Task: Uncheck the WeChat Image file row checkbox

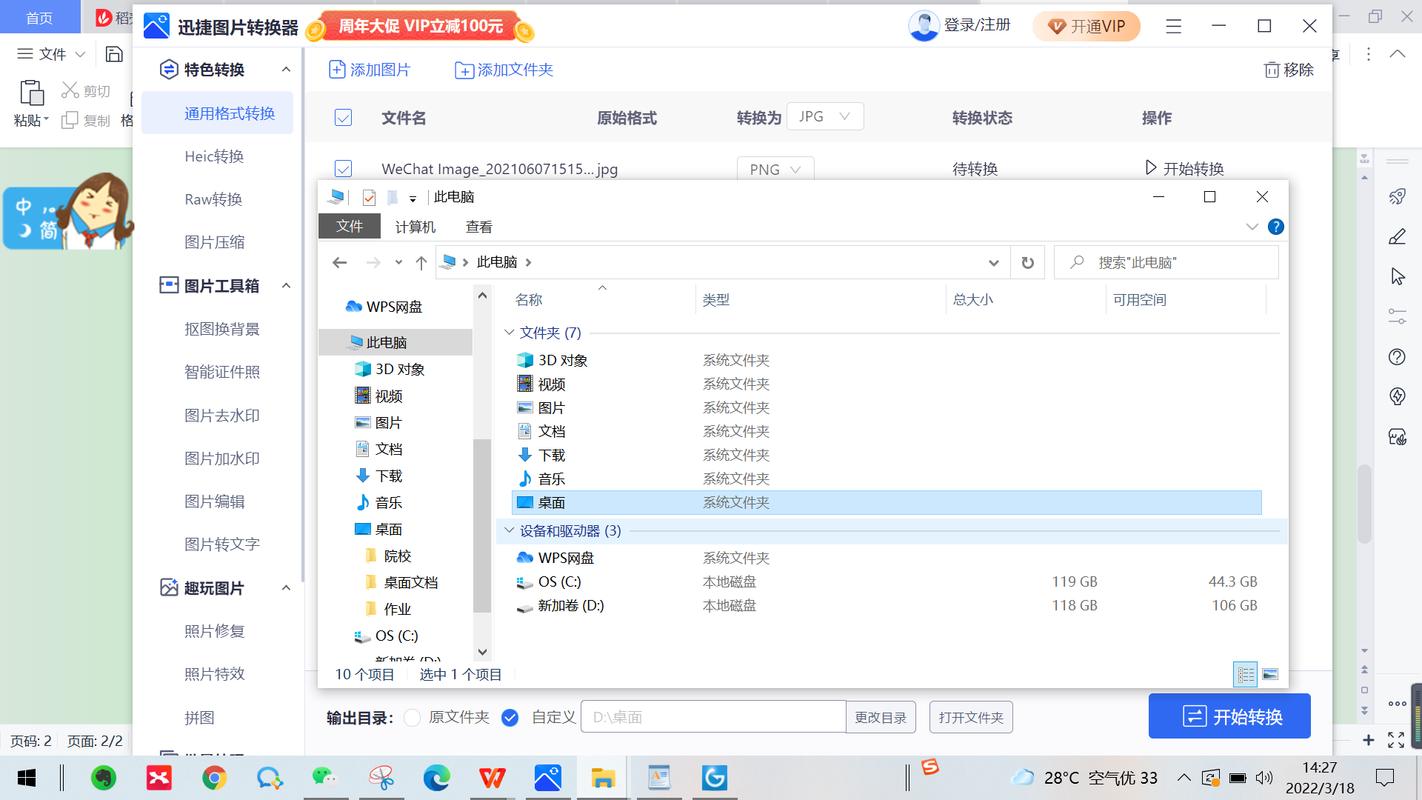Action: pos(343,168)
